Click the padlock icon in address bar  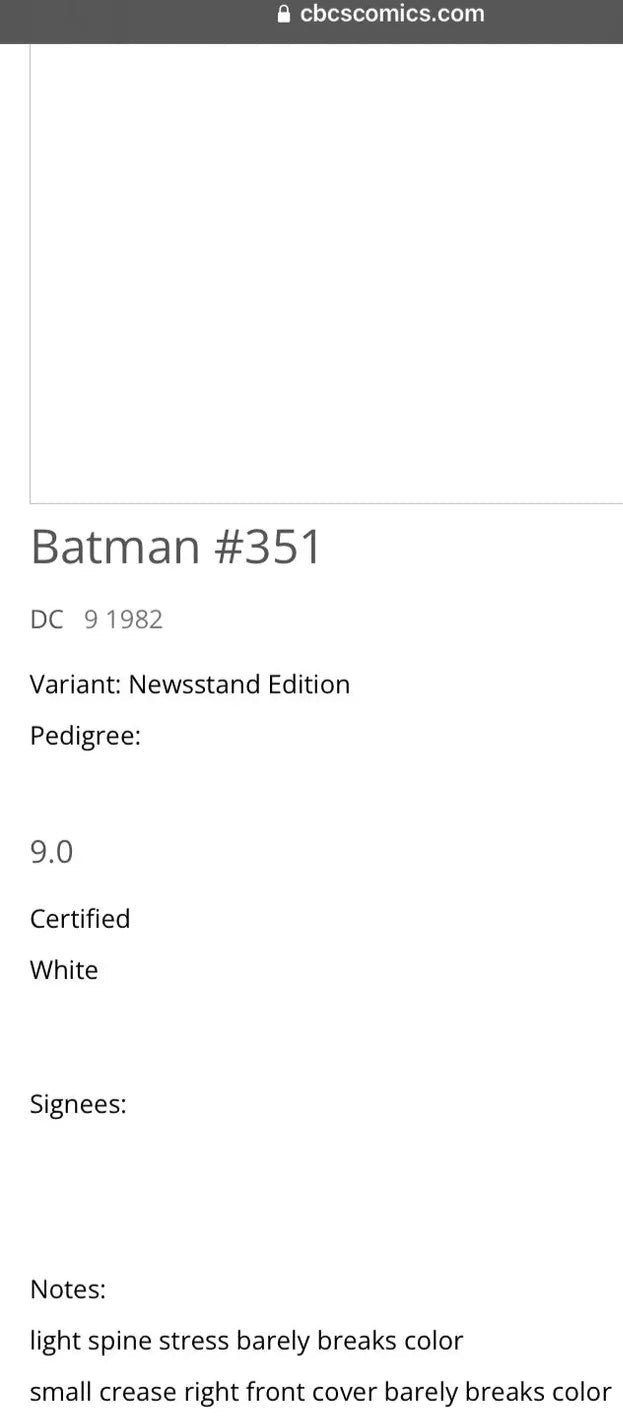tap(283, 14)
